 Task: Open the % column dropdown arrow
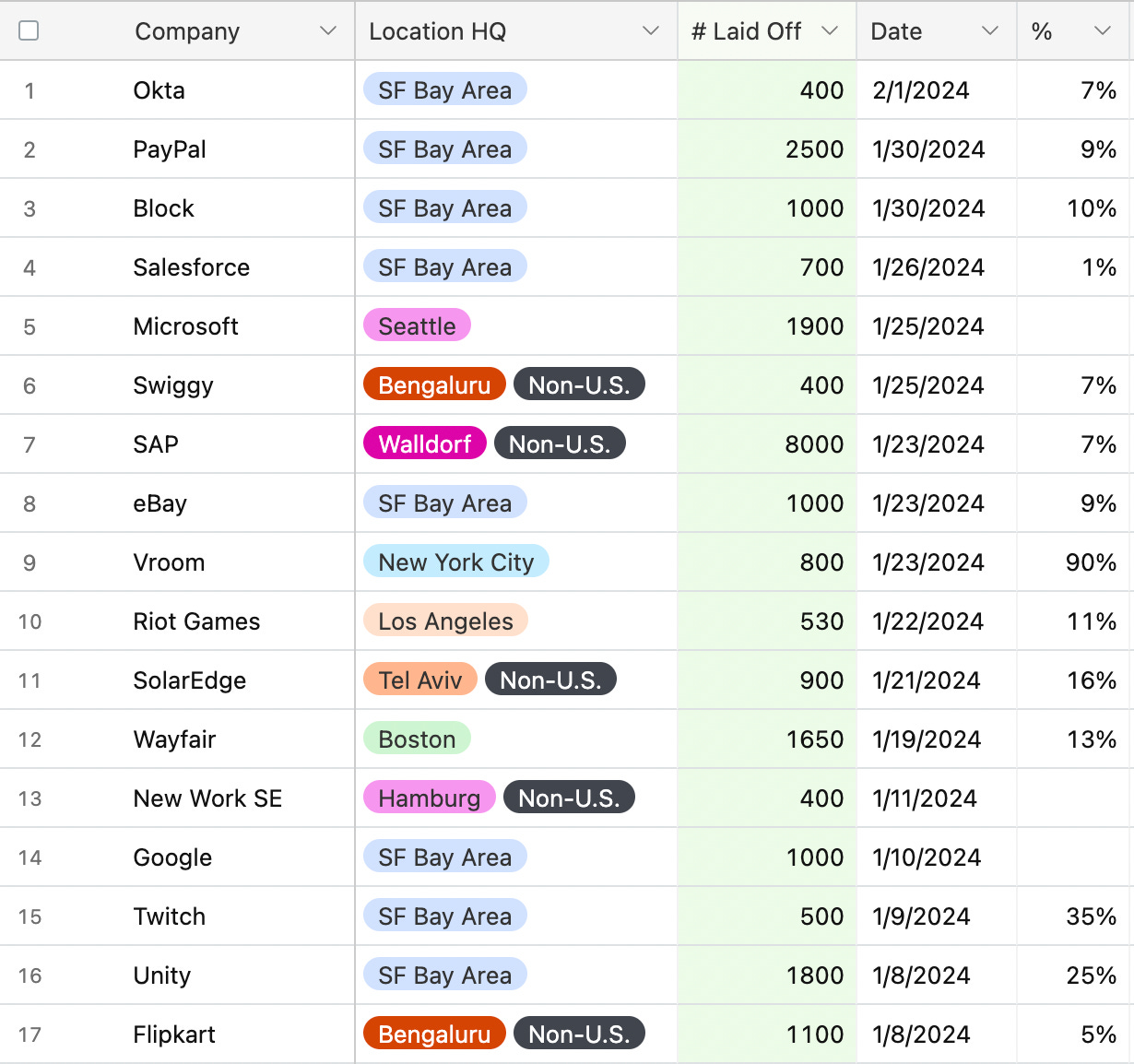click(x=1102, y=30)
